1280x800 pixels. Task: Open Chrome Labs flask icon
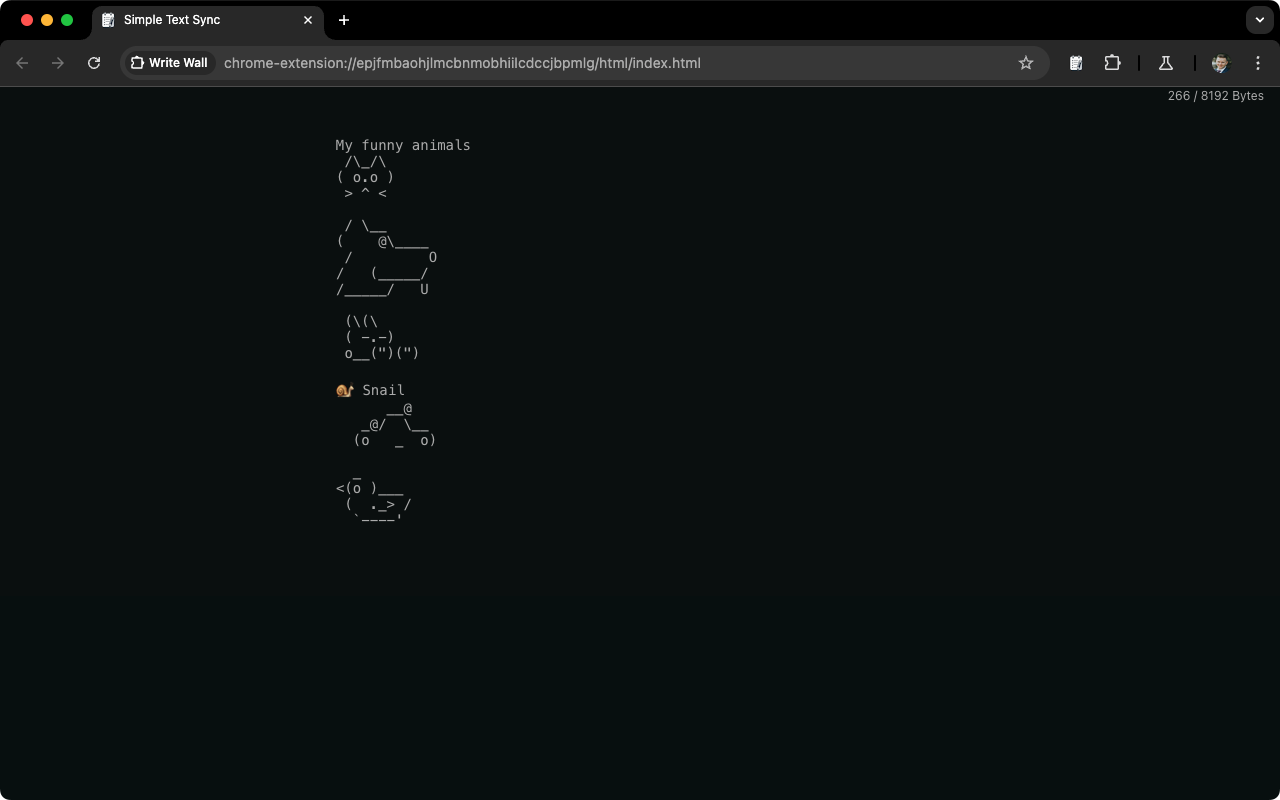point(1166,63)
